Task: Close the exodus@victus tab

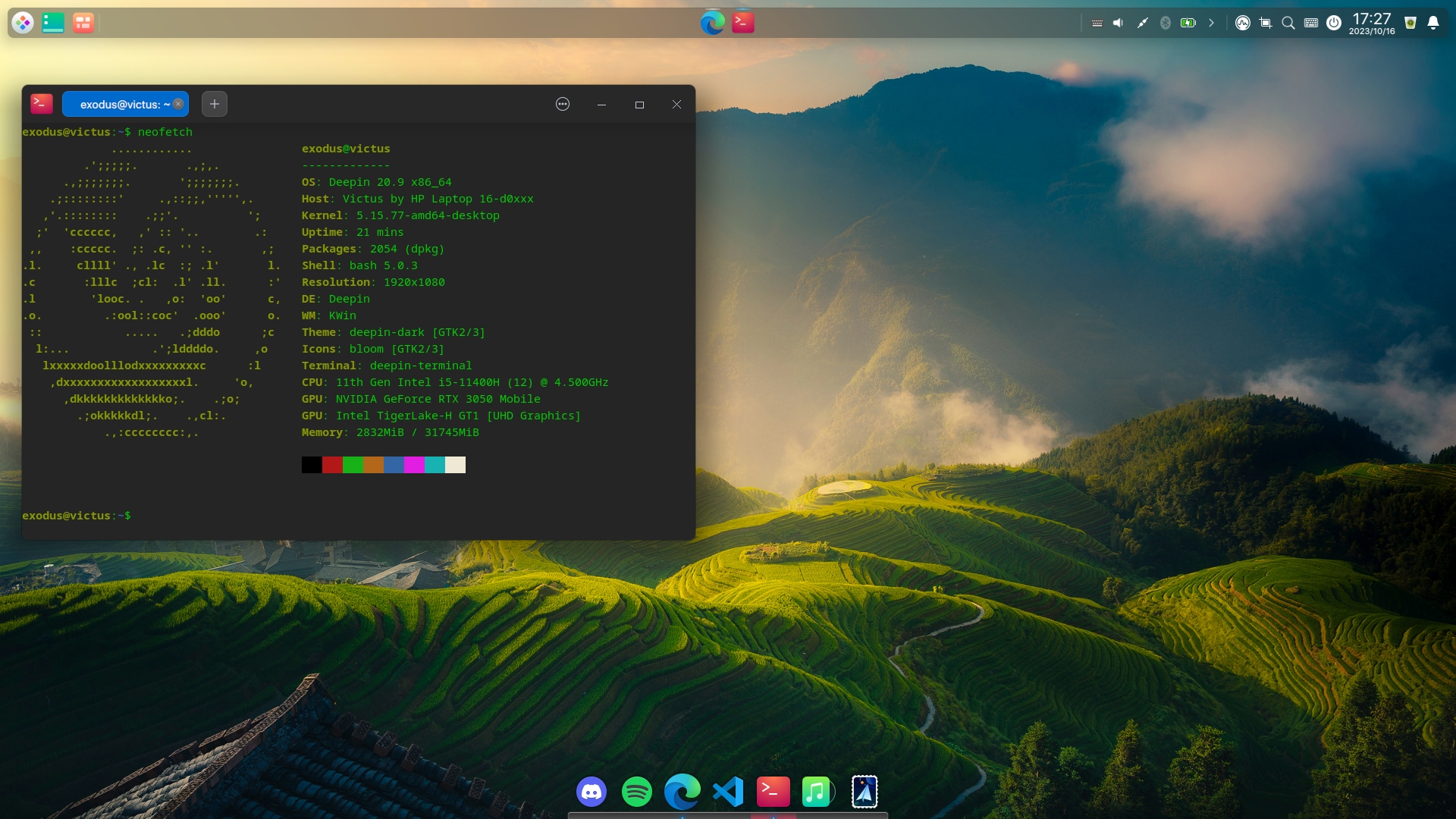Action: tap(178, 104)
